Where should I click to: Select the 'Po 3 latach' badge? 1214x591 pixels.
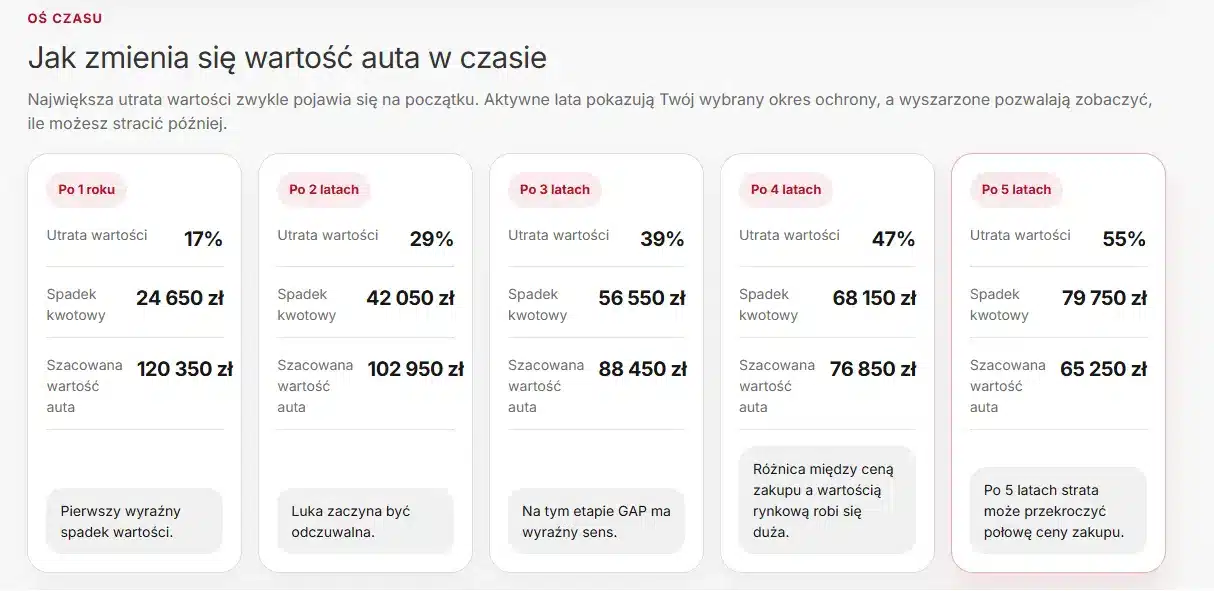[555, 189]
